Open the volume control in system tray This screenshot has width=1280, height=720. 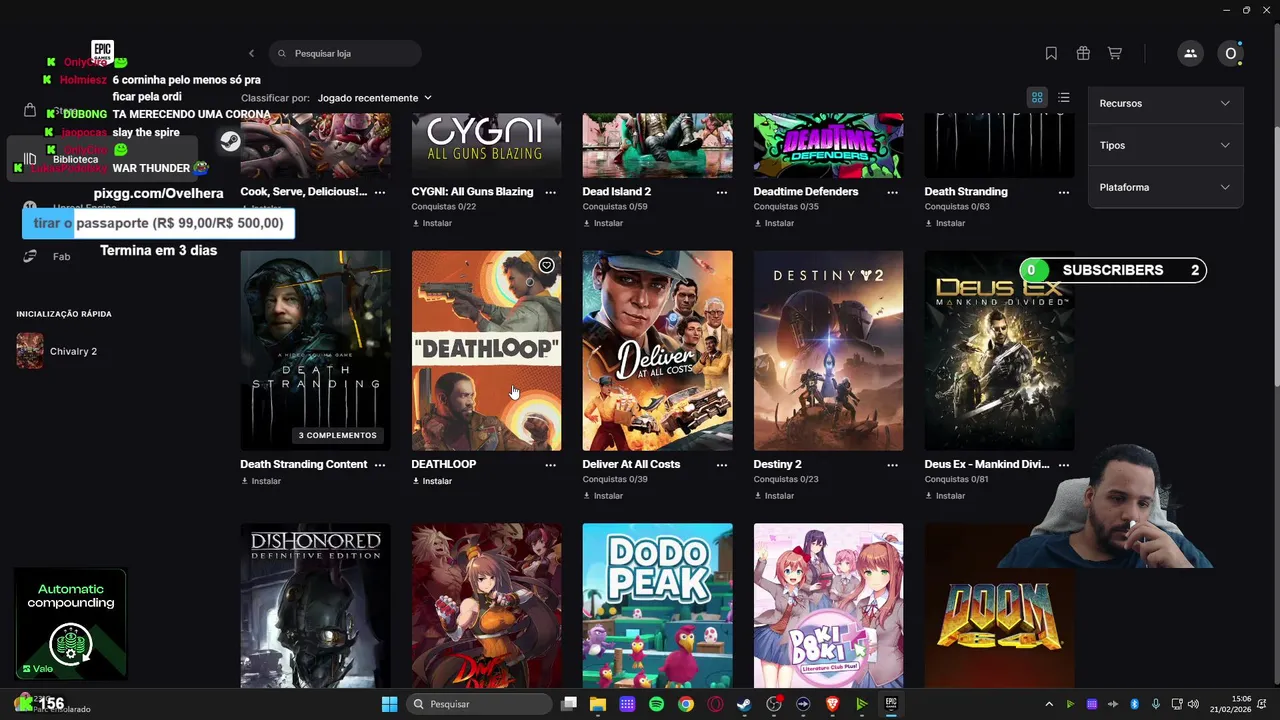click(x=1193, y=704)
